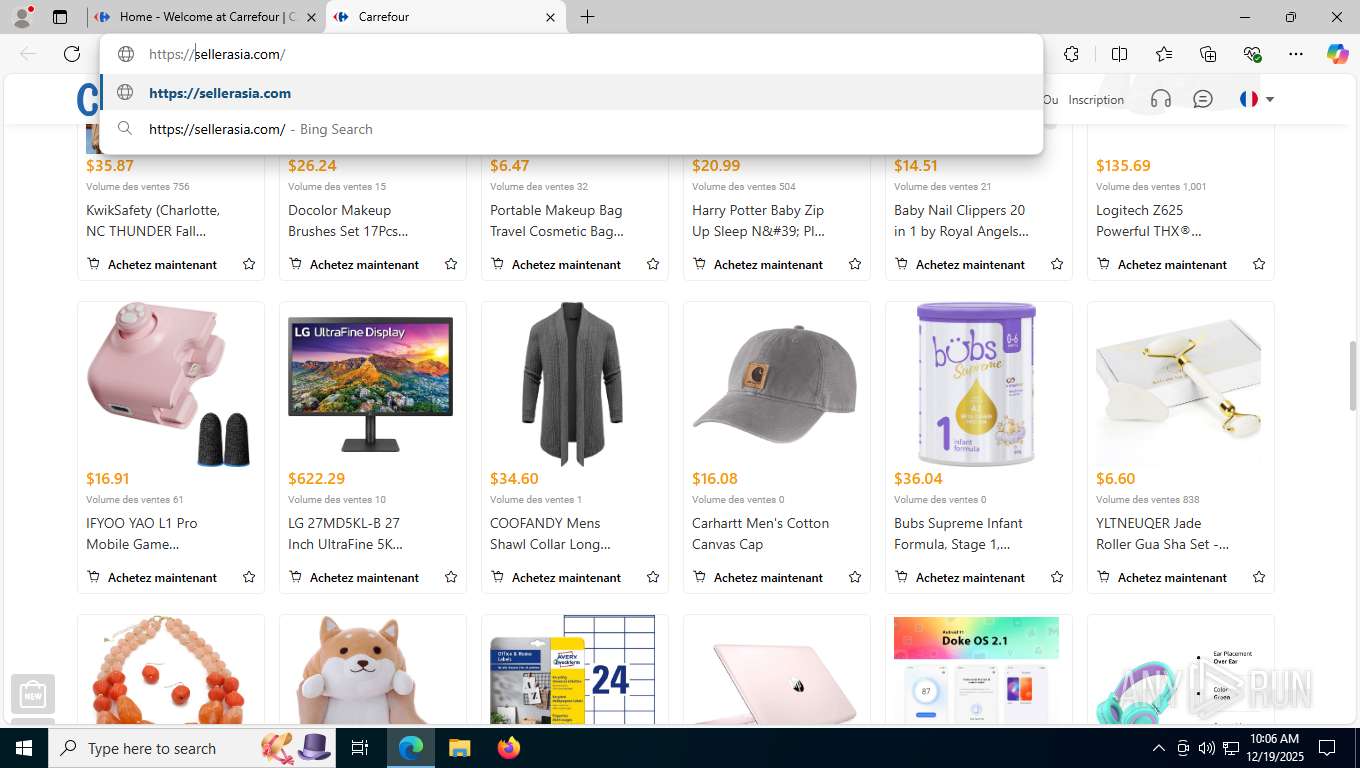Open Edge Settings and more menu
1360x768 pixels.
1296,54
